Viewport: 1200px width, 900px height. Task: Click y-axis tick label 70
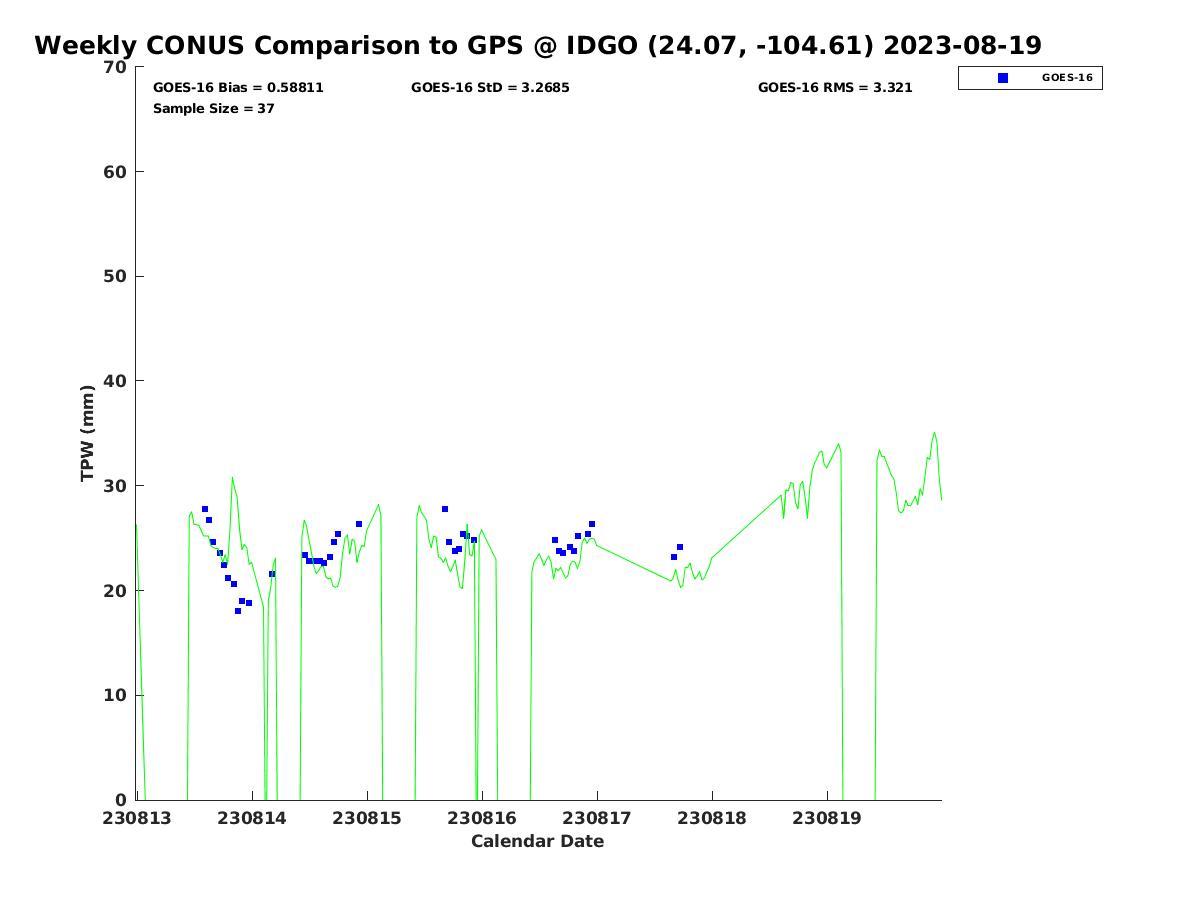116,67
